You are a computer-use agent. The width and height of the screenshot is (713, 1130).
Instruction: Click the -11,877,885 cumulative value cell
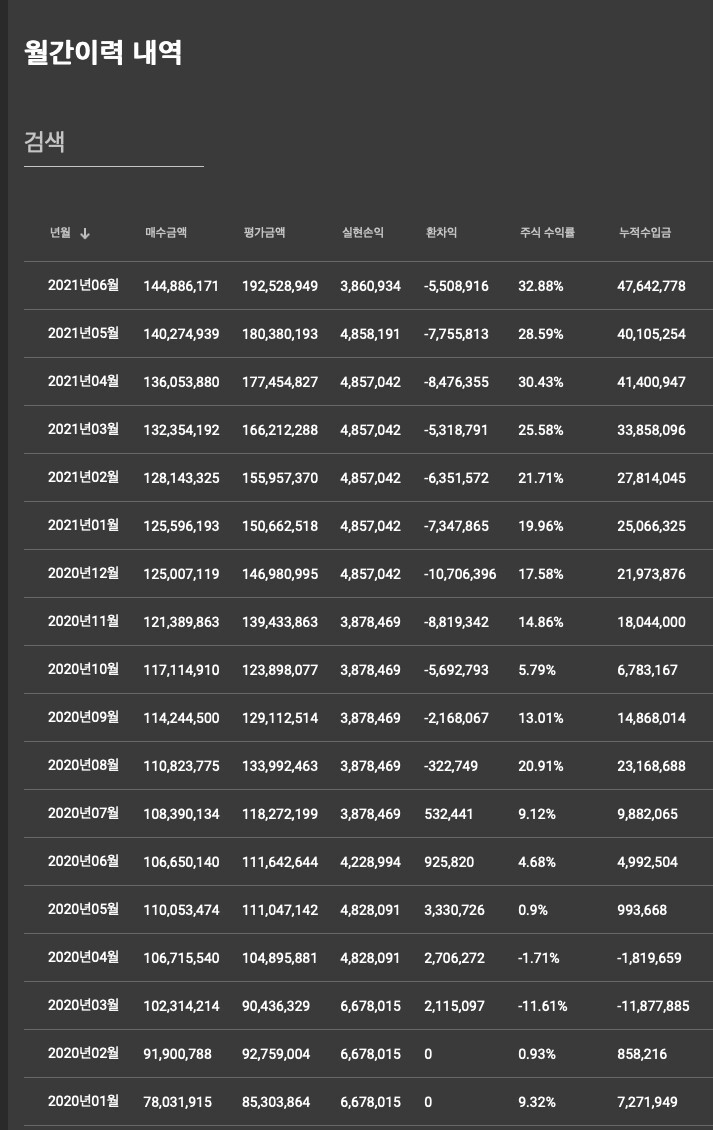pyautogui.click(x=653, y=1006)
